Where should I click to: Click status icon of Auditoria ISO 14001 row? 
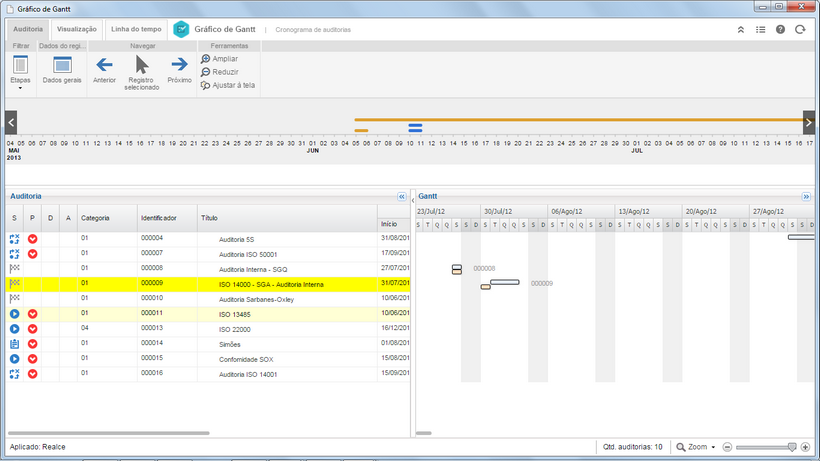click(14, 374)
